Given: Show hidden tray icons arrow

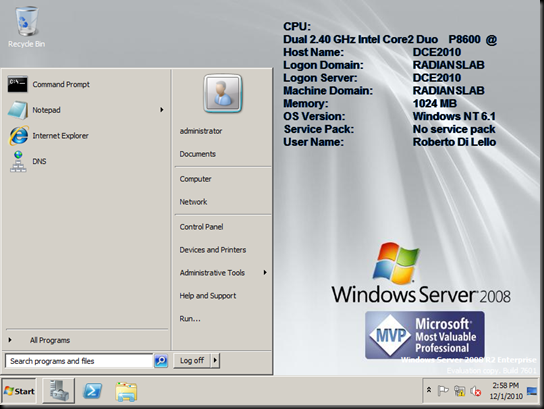Looking at the screenshot, I should tap(429, 390).
